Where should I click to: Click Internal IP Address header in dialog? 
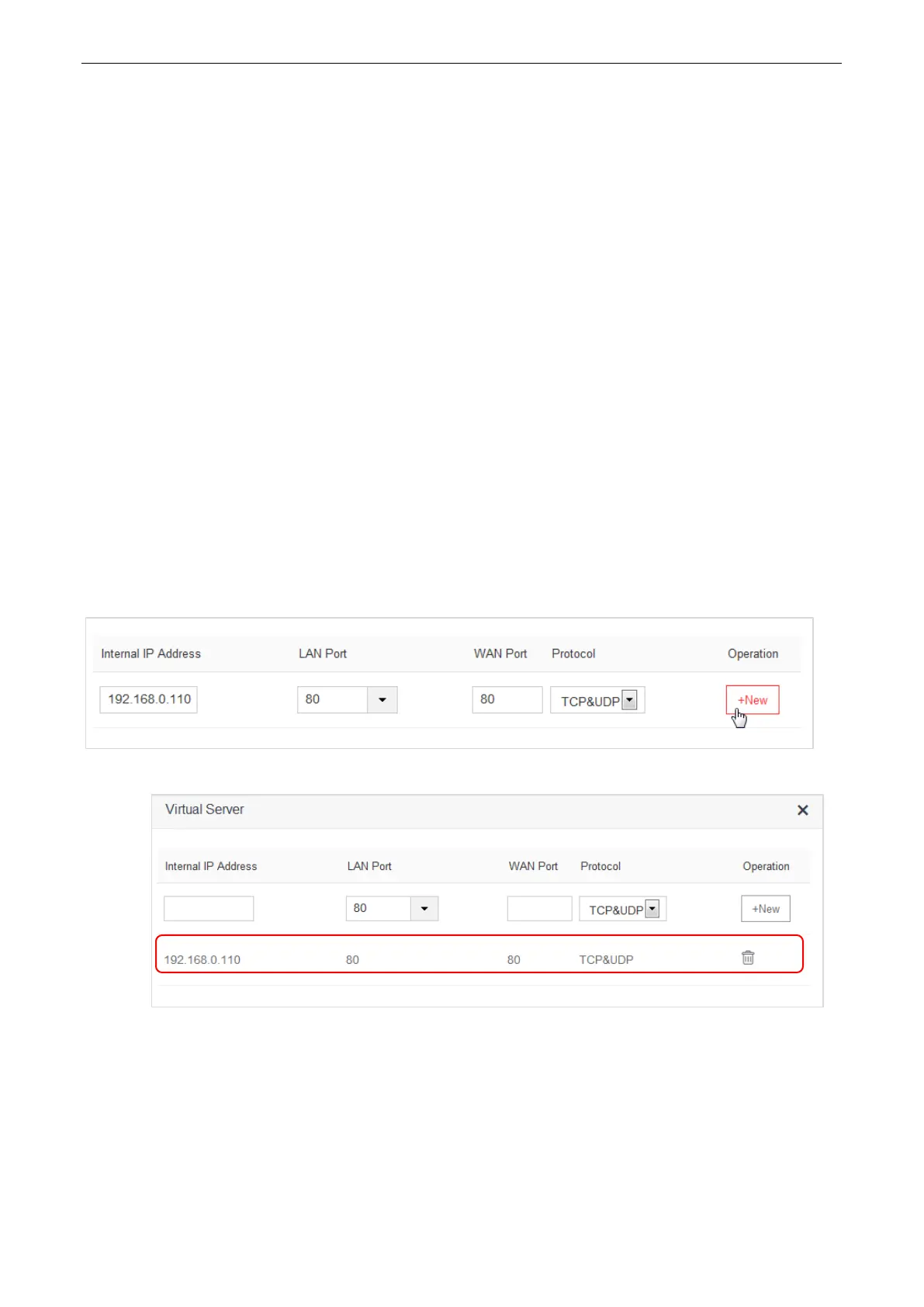(211, 866)
